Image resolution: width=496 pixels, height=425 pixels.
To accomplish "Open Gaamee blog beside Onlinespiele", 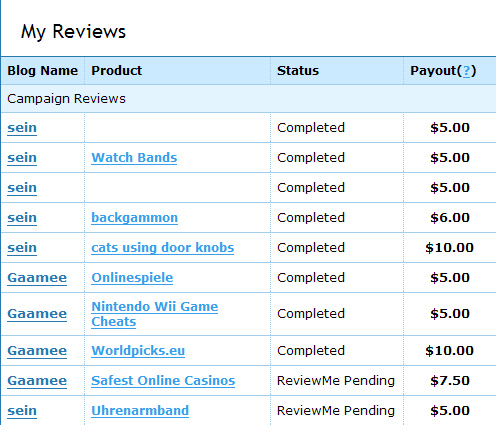I will 37,278.
